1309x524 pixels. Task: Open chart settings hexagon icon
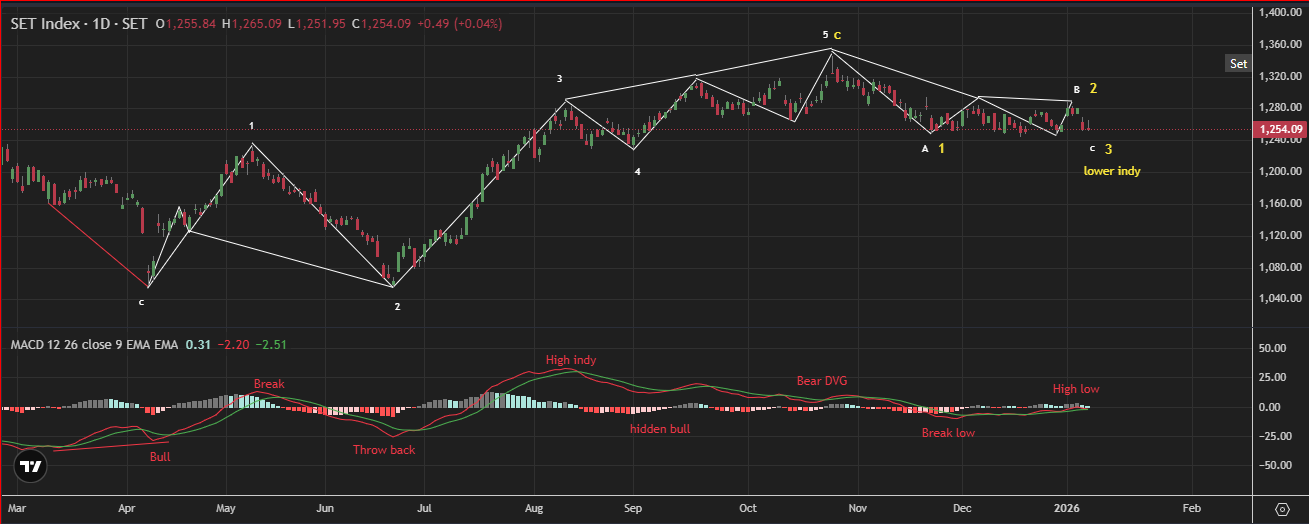pos(1282,509)
